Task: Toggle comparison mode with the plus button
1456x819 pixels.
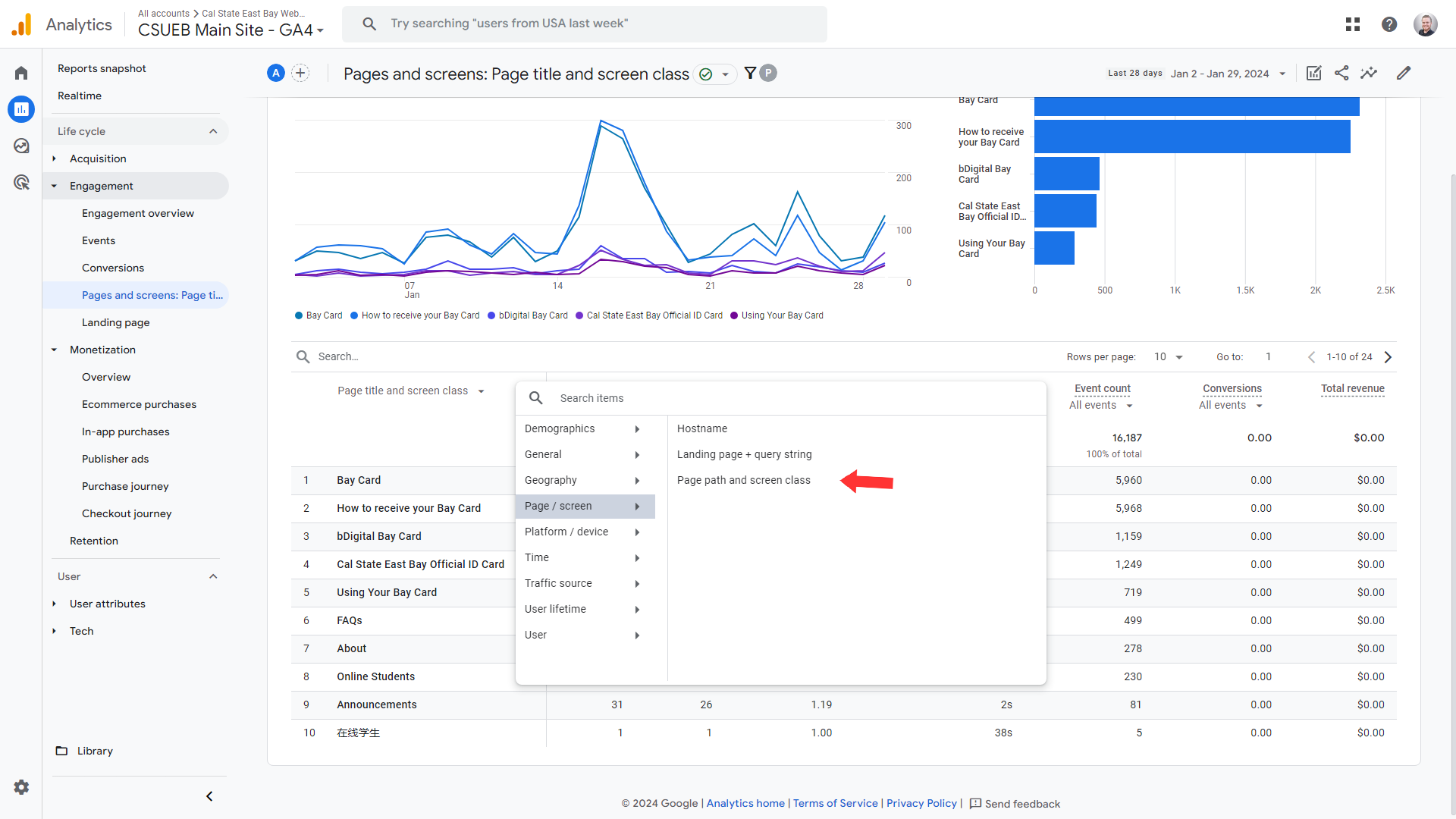Action: point(300,72)
